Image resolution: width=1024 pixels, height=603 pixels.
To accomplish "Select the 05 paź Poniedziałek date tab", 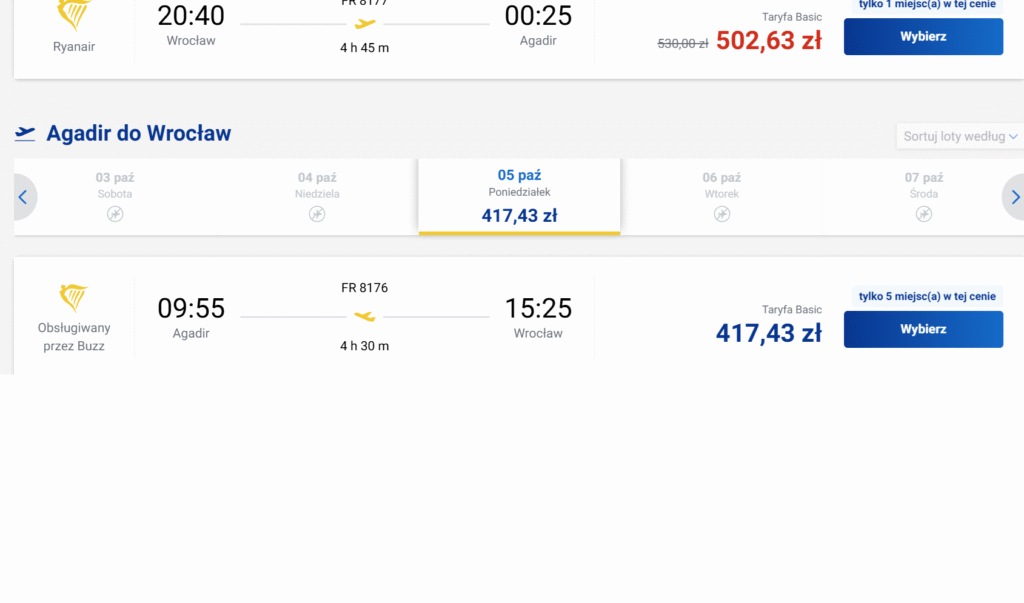I will (x=519, y=195).
